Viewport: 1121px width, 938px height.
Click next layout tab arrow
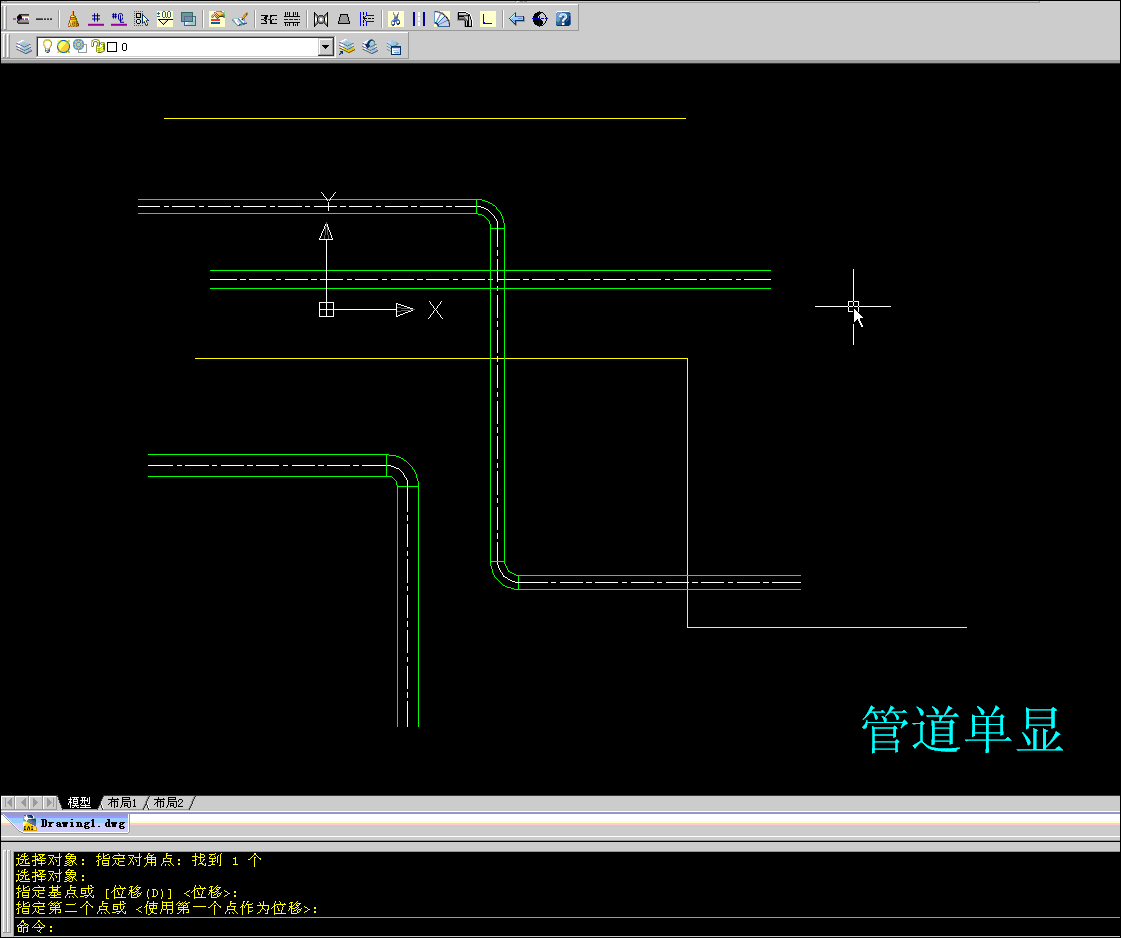coord(36,803)
